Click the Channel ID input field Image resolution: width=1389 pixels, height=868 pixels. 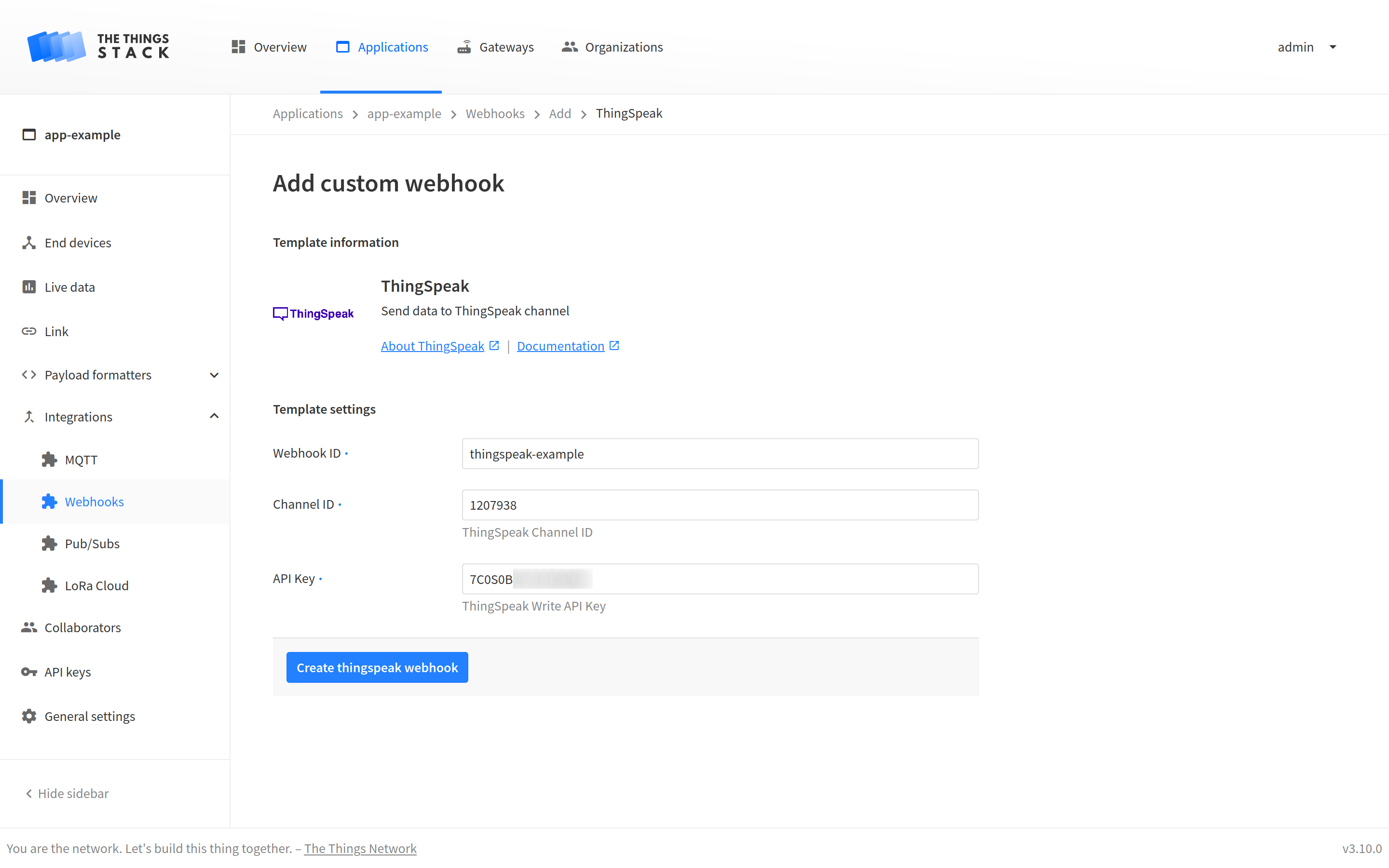tap(720, 504)
